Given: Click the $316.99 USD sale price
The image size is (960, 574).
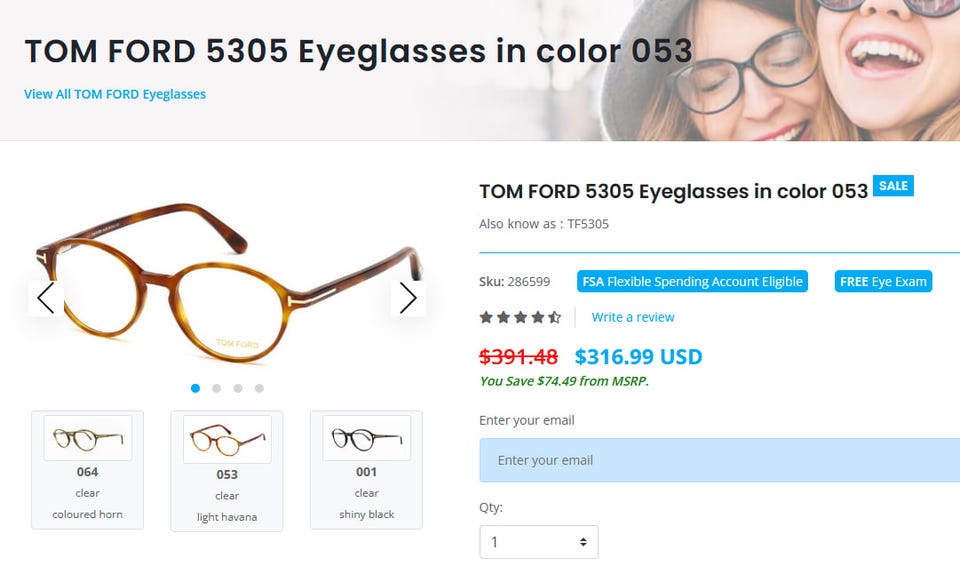Looking at the screenshot, I should point(638,357).
